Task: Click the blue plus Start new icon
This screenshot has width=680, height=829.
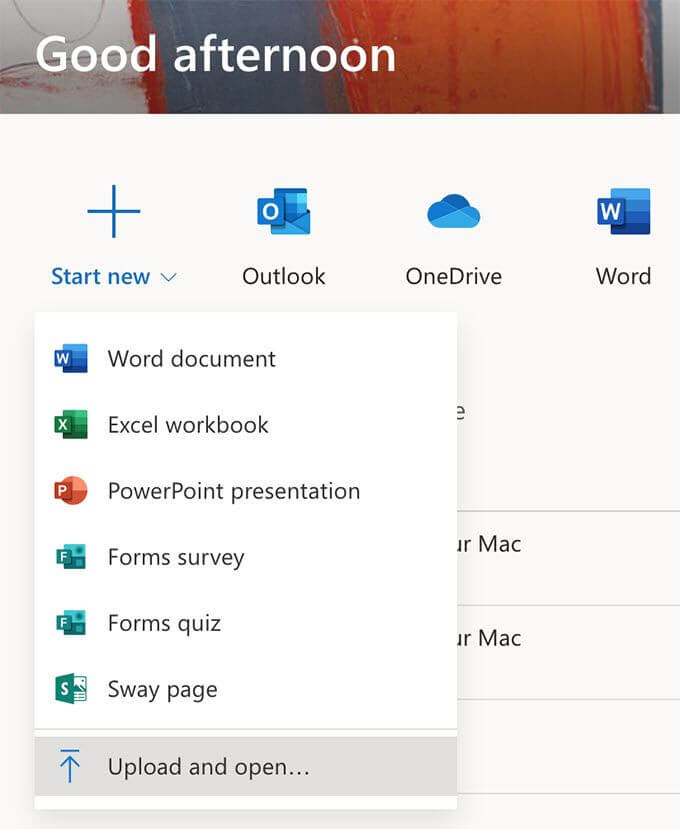Action: (114, 211)
